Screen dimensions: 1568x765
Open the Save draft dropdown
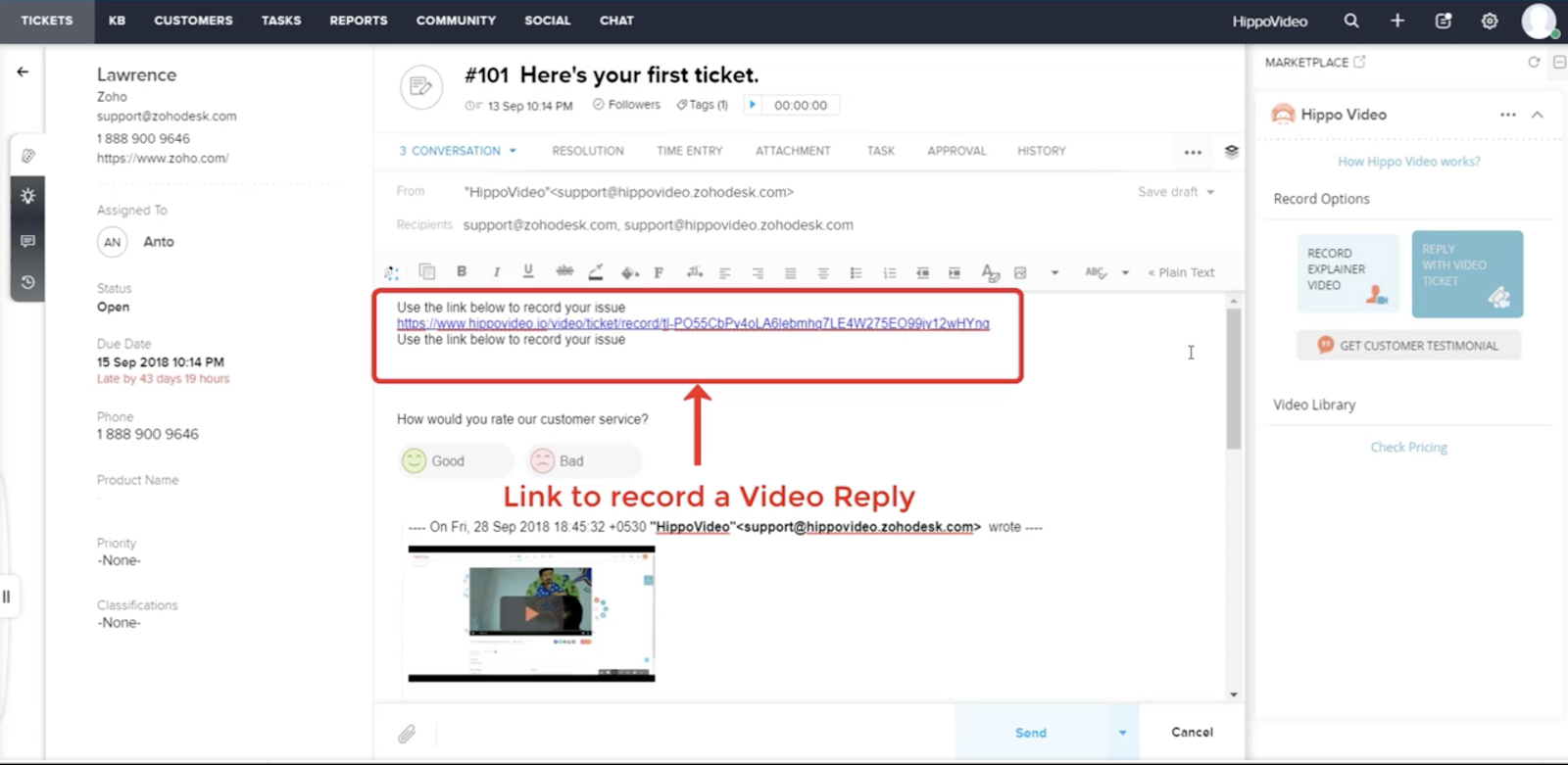coord(1210,192)
